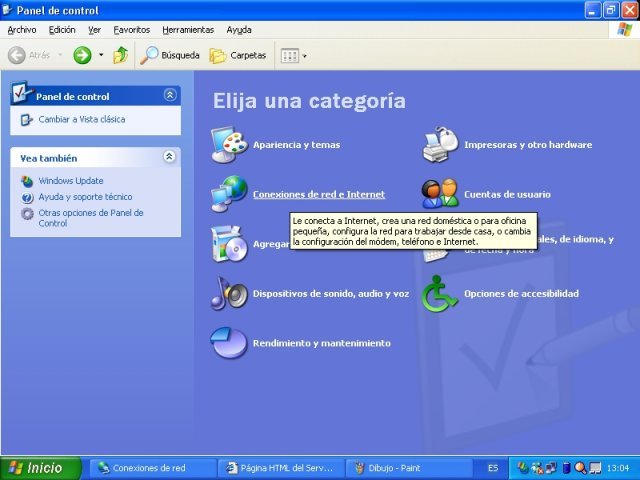The width and height of the screenshot is (640, 480).
Task: Open Cuentas de usuario category link
Action: [x=507, y=194]
